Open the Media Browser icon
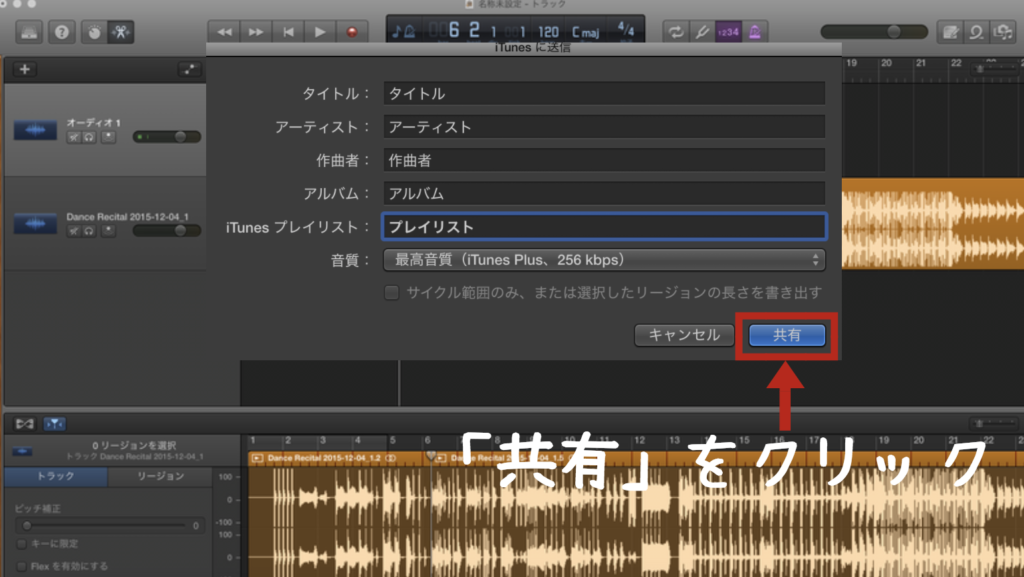Image resolution: width=1024 pixels, height=577 pixels. (x=1002, y=32)
